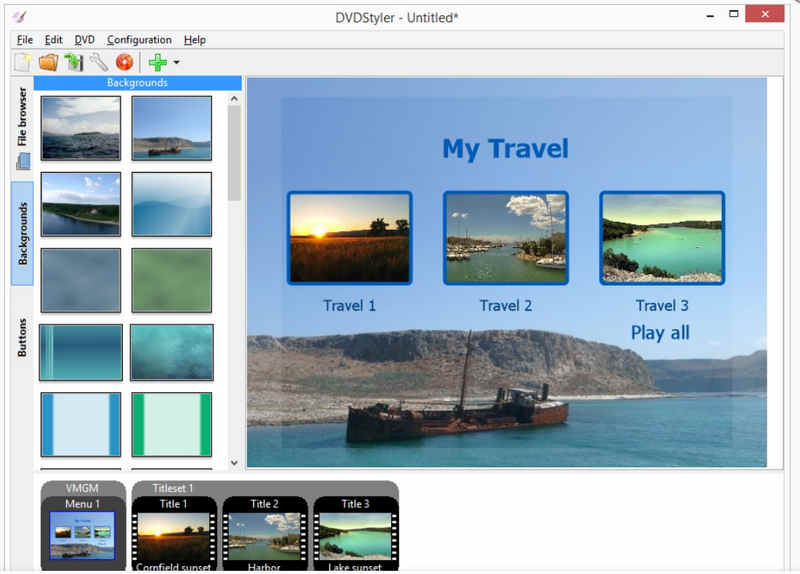Image resolution: width=800 pixels, height=574 pixels.
Task: Click the Travel 3 lake button image
Action: click(662, 238)
